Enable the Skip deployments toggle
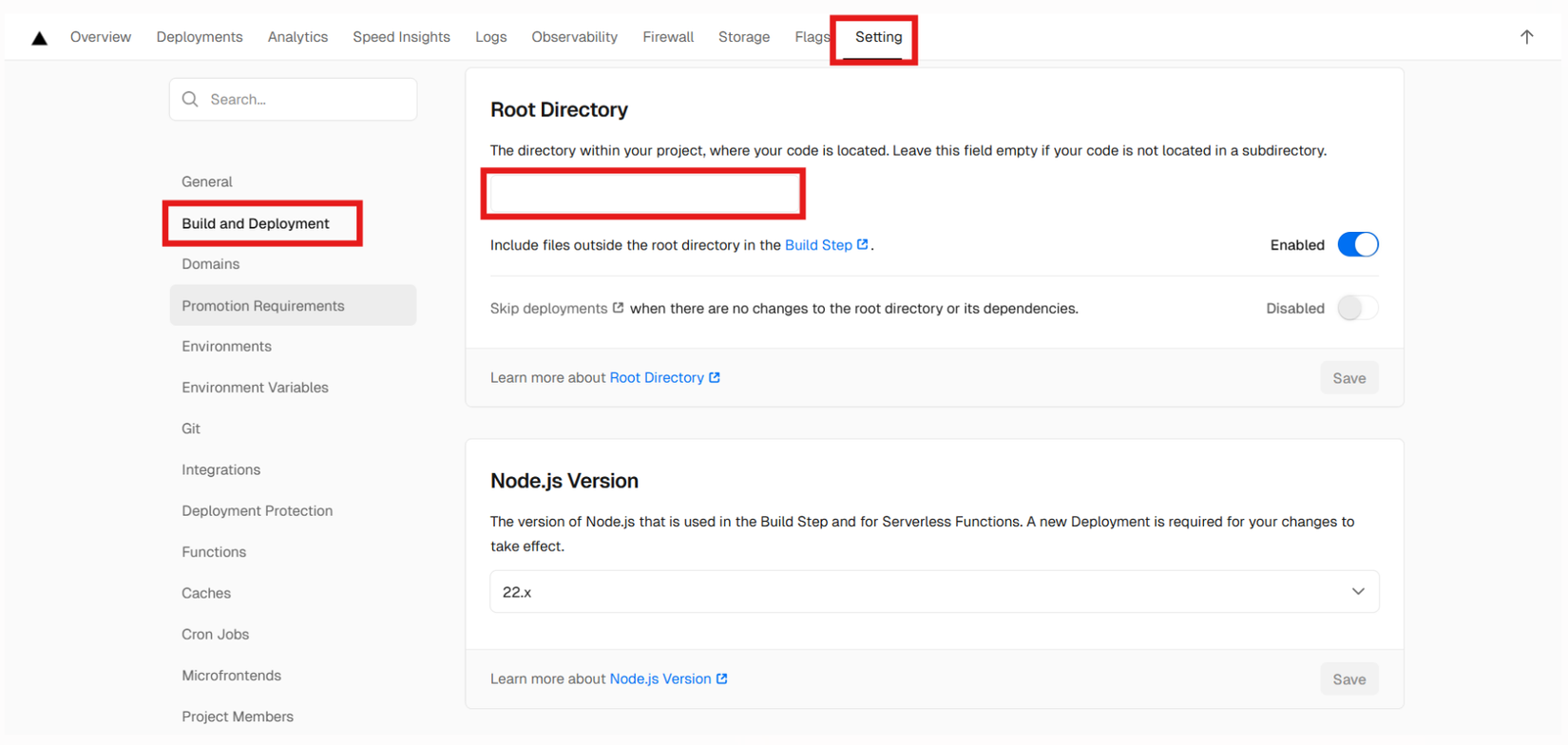Viewport: 1568px width, 745px height. [1357, 308]
